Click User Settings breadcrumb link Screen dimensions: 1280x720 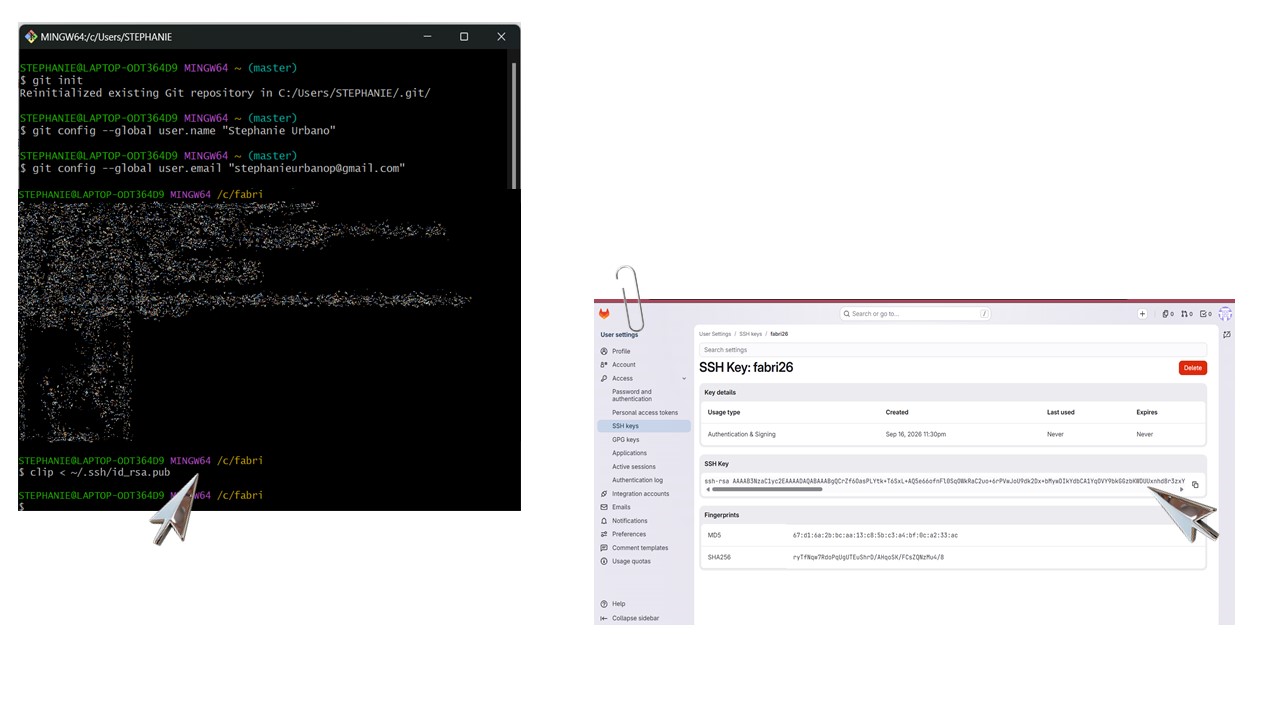point(715,334)
